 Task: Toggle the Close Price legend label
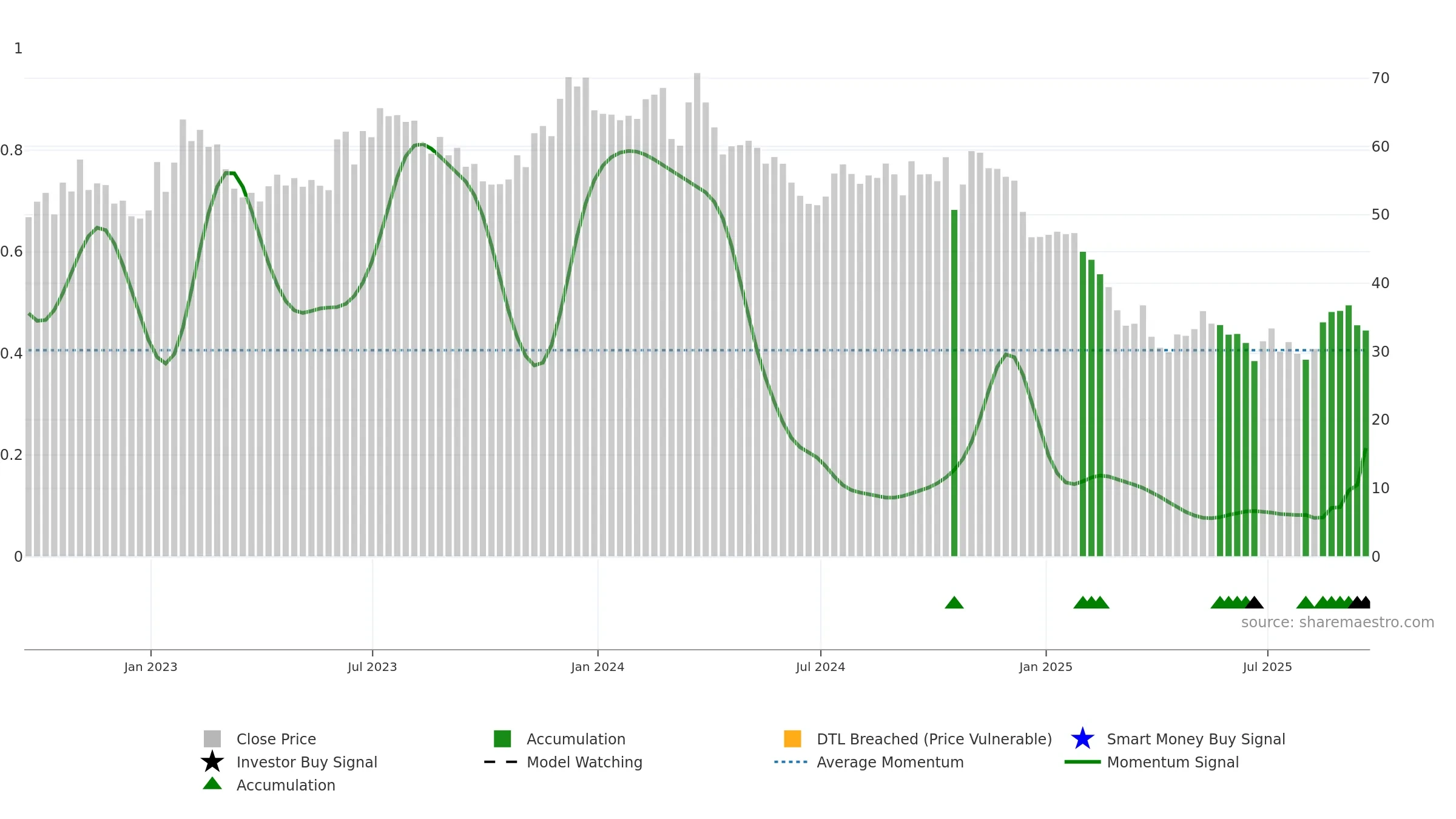click(276, 739)
